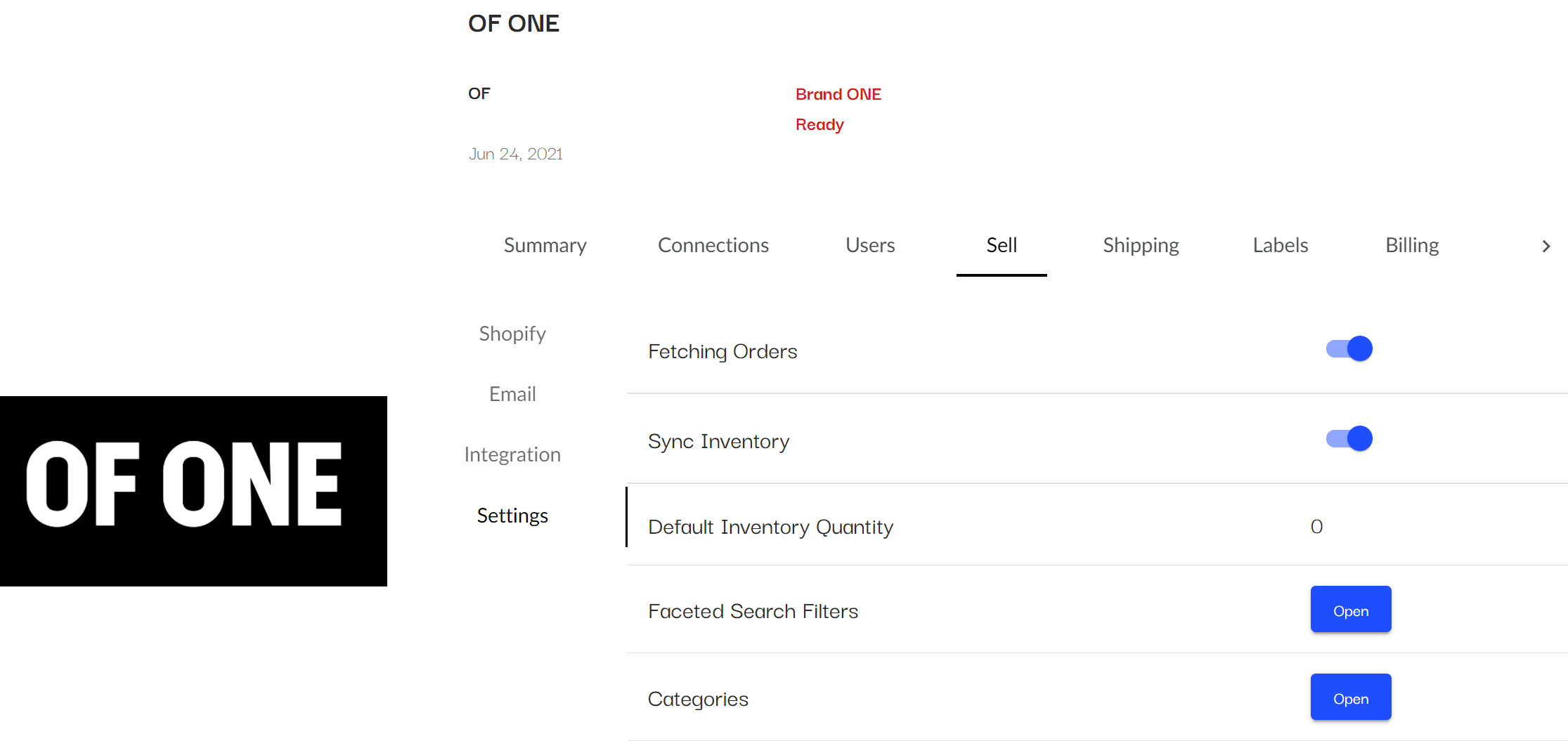Select the Sell tab

click(x=1001, y=245)
